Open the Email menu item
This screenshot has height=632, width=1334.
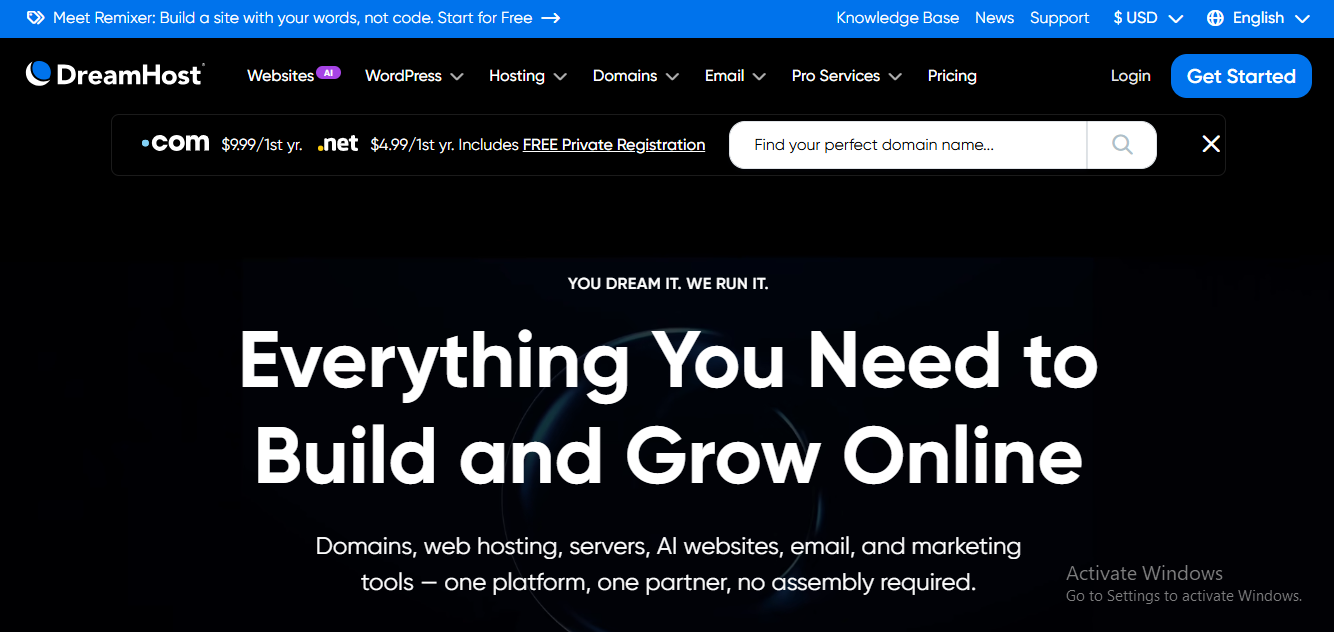tap(725, 76)
